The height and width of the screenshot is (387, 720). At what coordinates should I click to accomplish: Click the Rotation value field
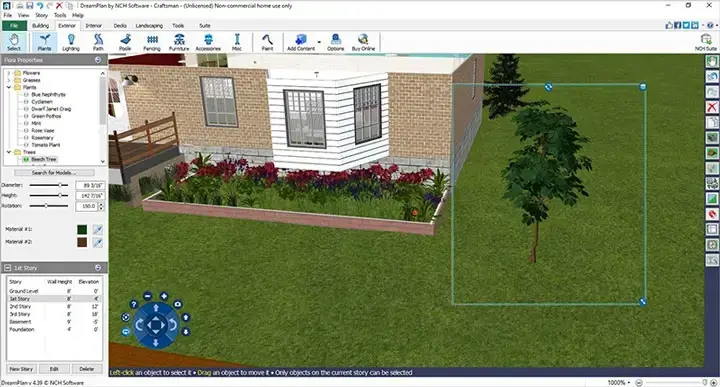pos(87,207)
